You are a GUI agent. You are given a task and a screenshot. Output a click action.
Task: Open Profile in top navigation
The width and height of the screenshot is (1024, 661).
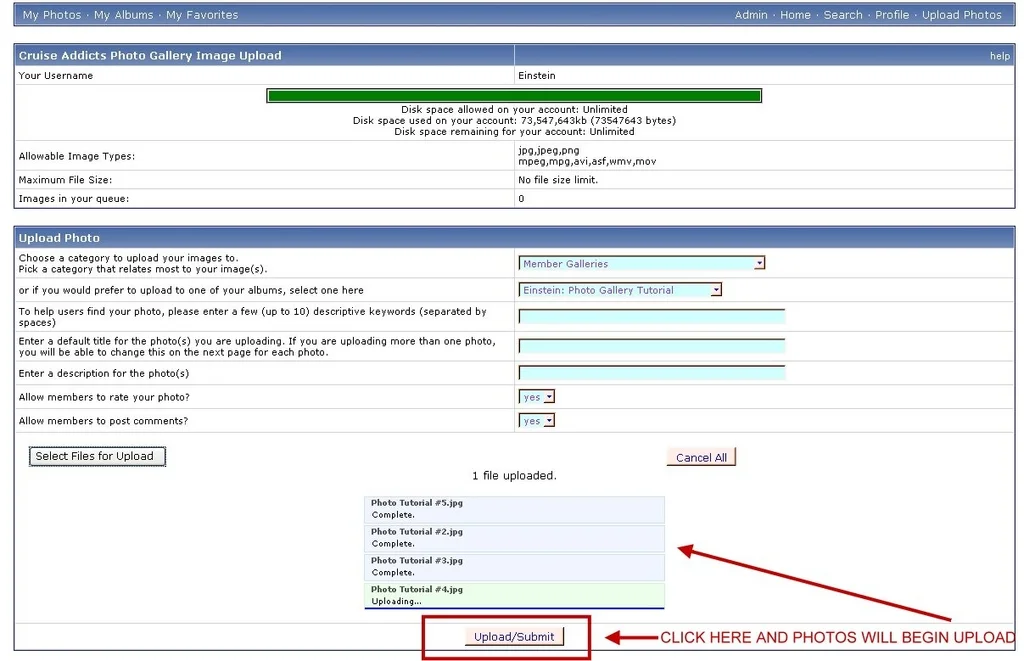pyautogui.click(x=892, y=15)
